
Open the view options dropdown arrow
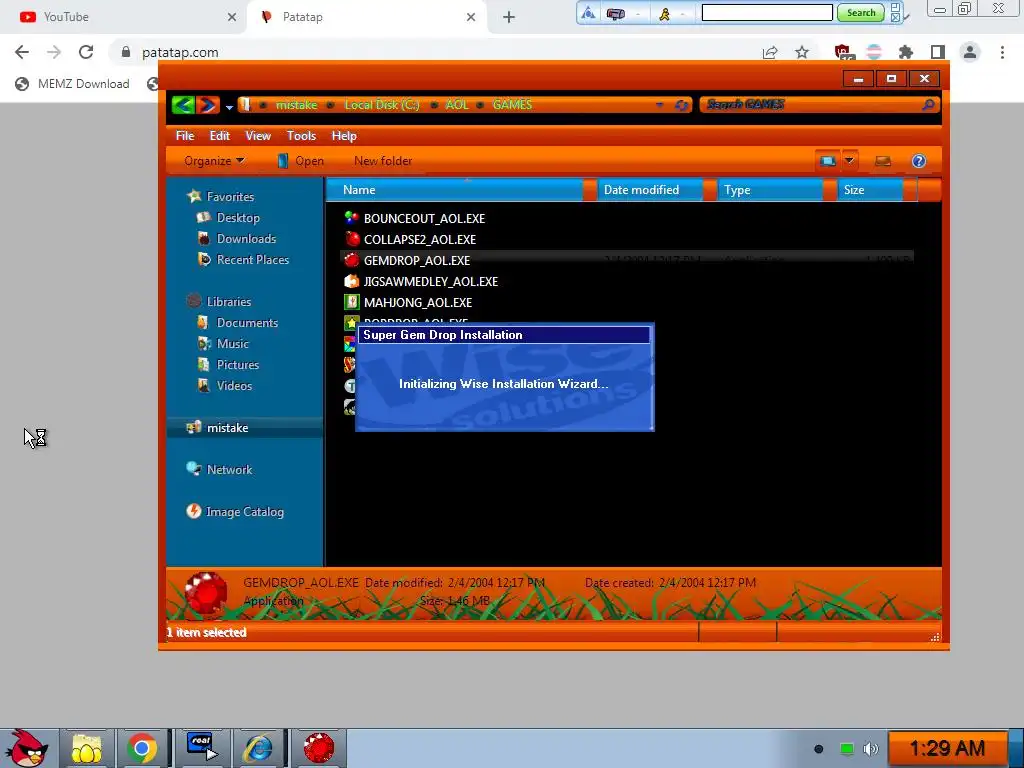pyautogui.click(x=849, y=160)
